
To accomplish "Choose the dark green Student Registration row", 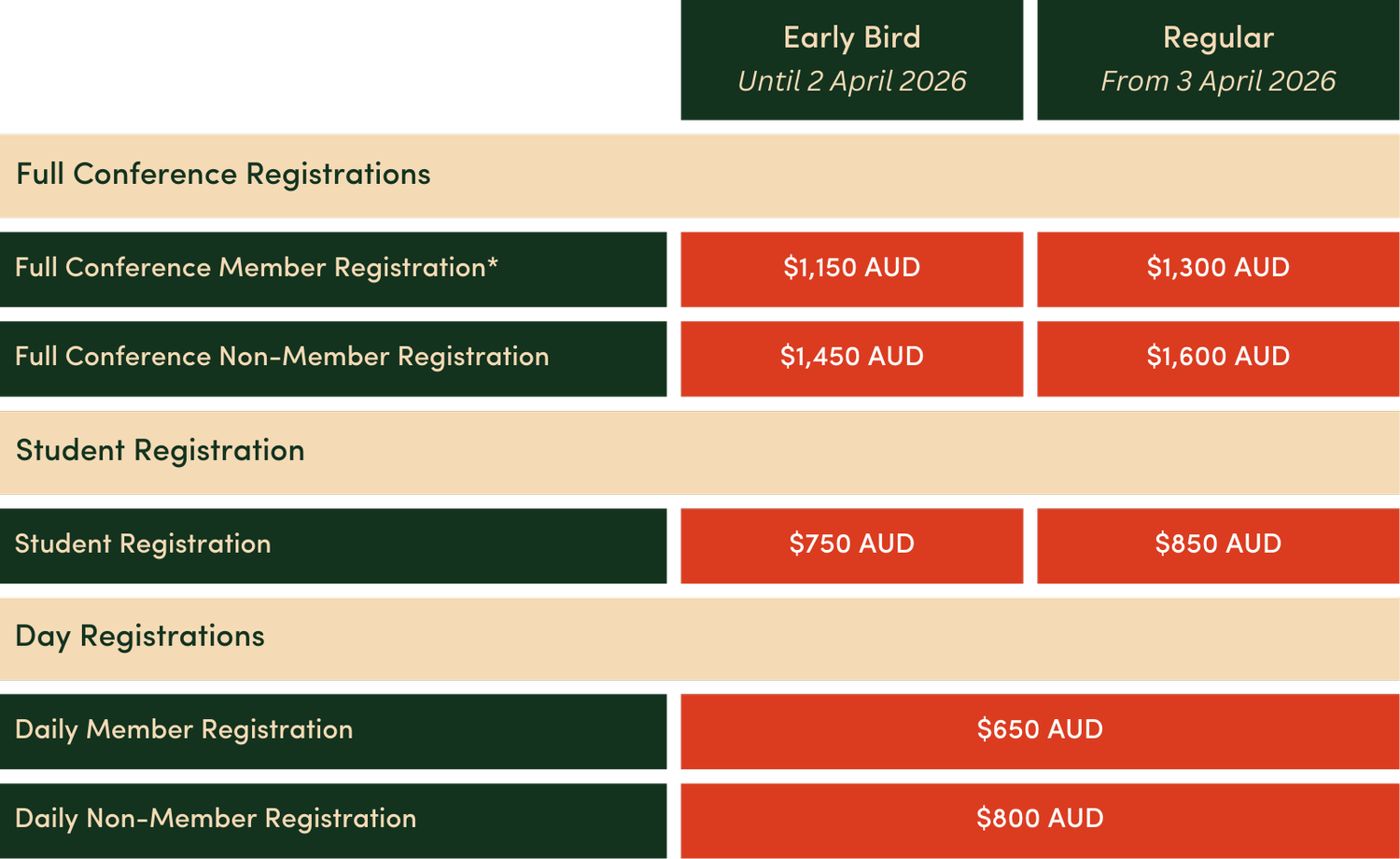I will point(333,546).
